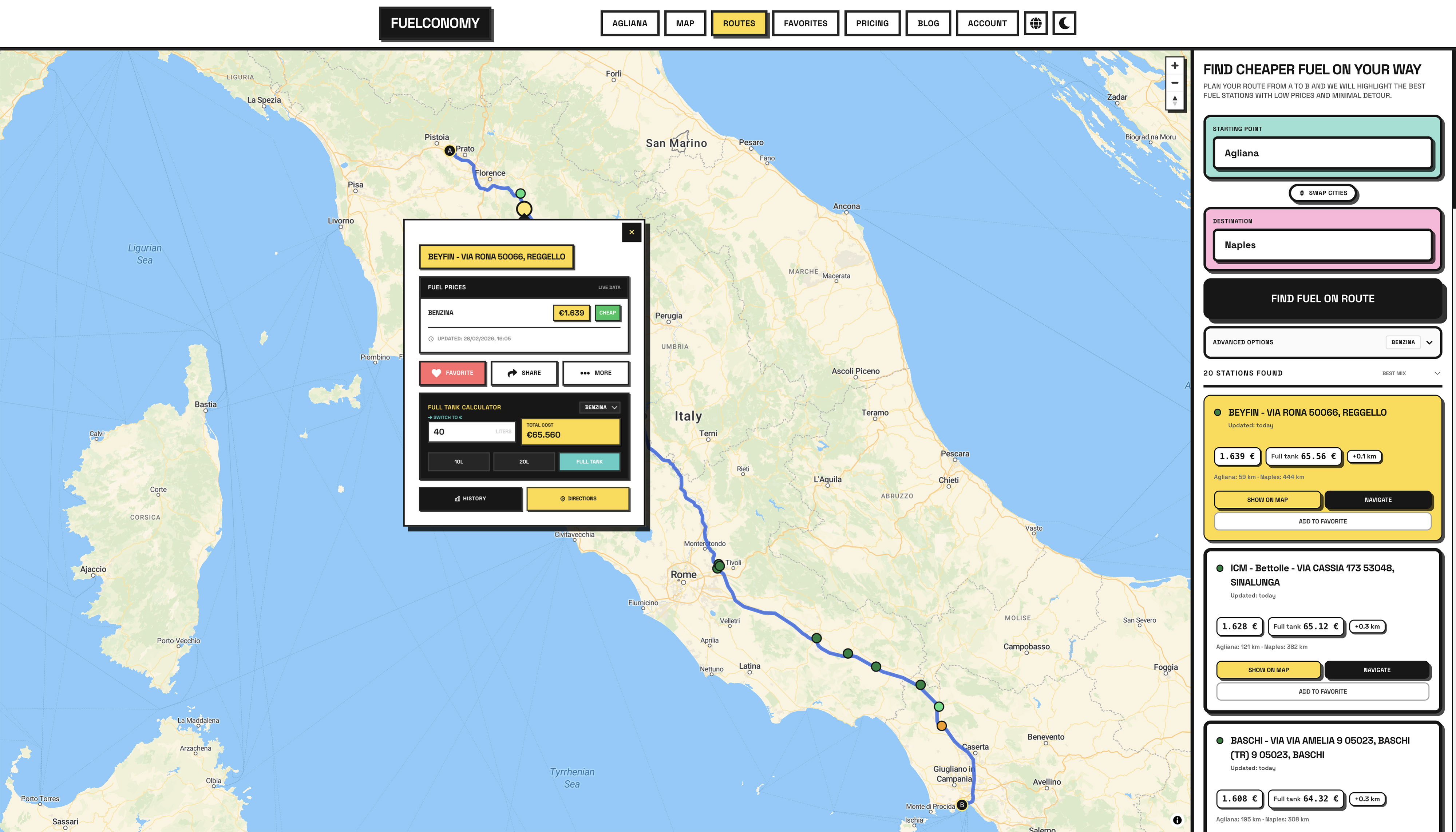This screenshot has height=832, width=1456.
Task: Select the 10L tank size option
Action: (458, 461)
